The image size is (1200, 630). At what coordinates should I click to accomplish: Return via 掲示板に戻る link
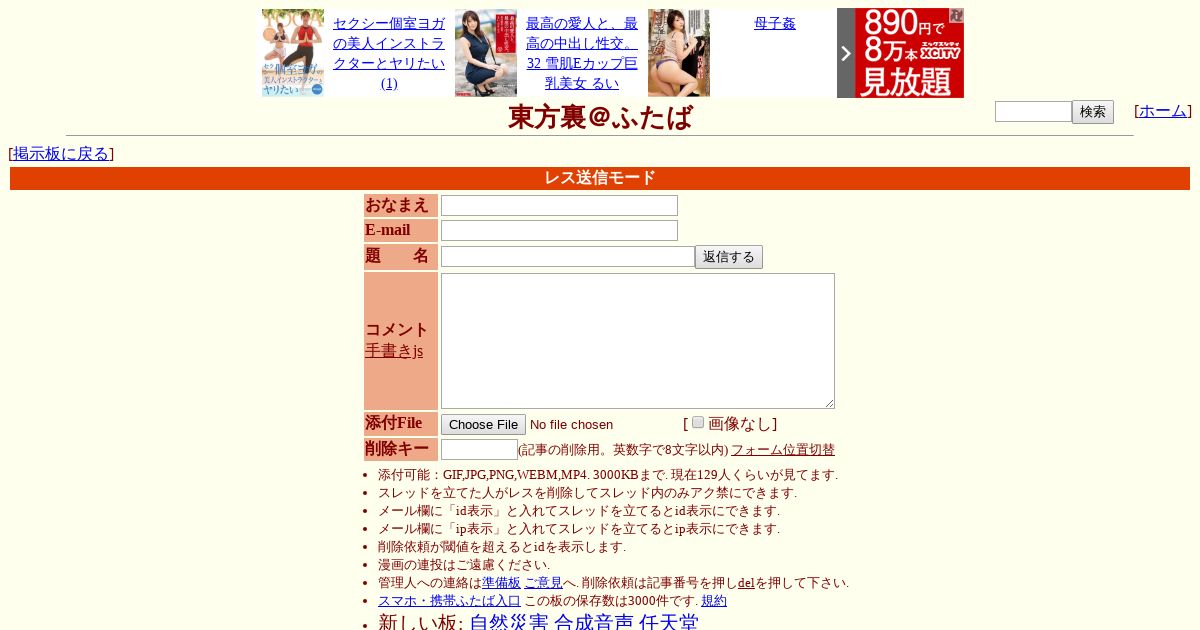coord(61,154)
